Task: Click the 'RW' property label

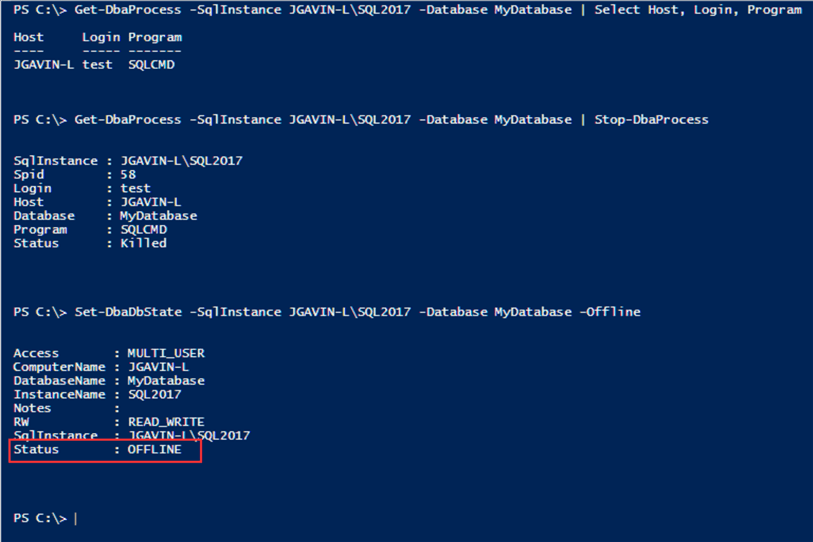Action: pos(21,422)
